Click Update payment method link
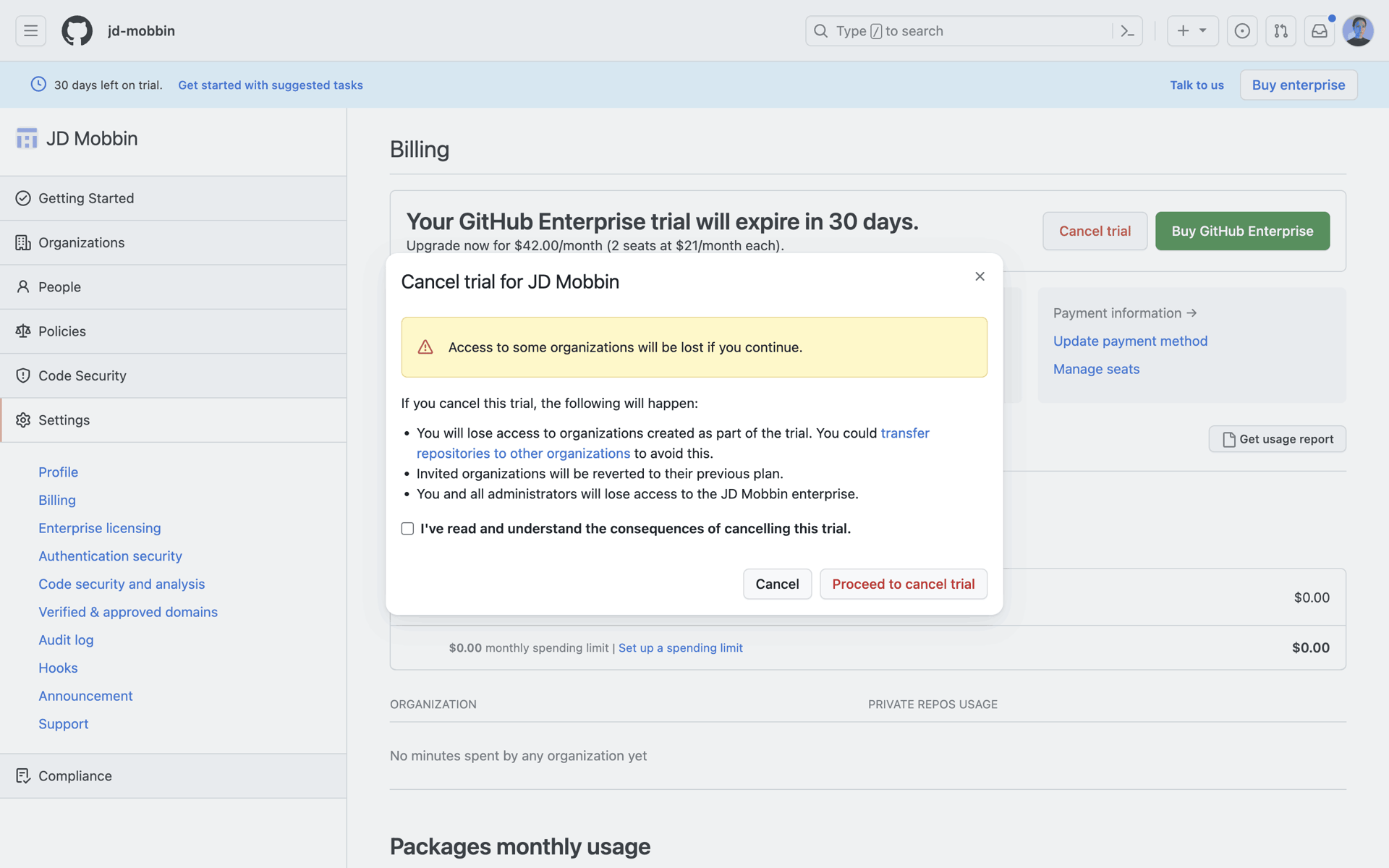Viewport: 1389px width, 868px height. 1130,341
